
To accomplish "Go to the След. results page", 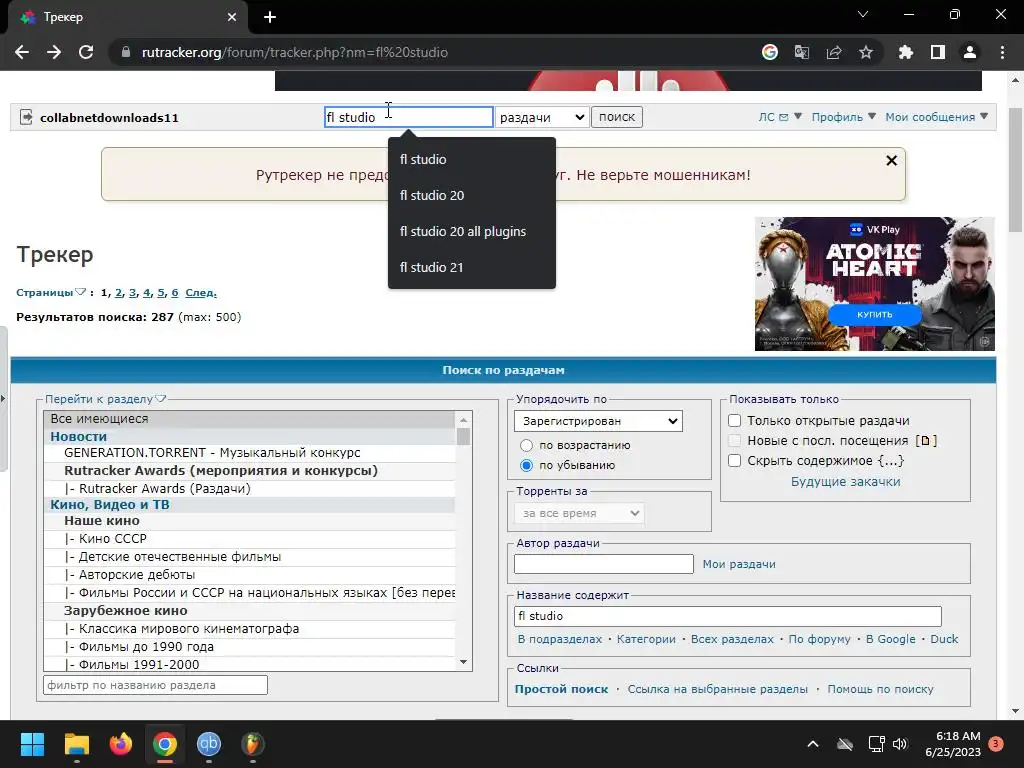I will pyautogui.click(x=200, y=293).
